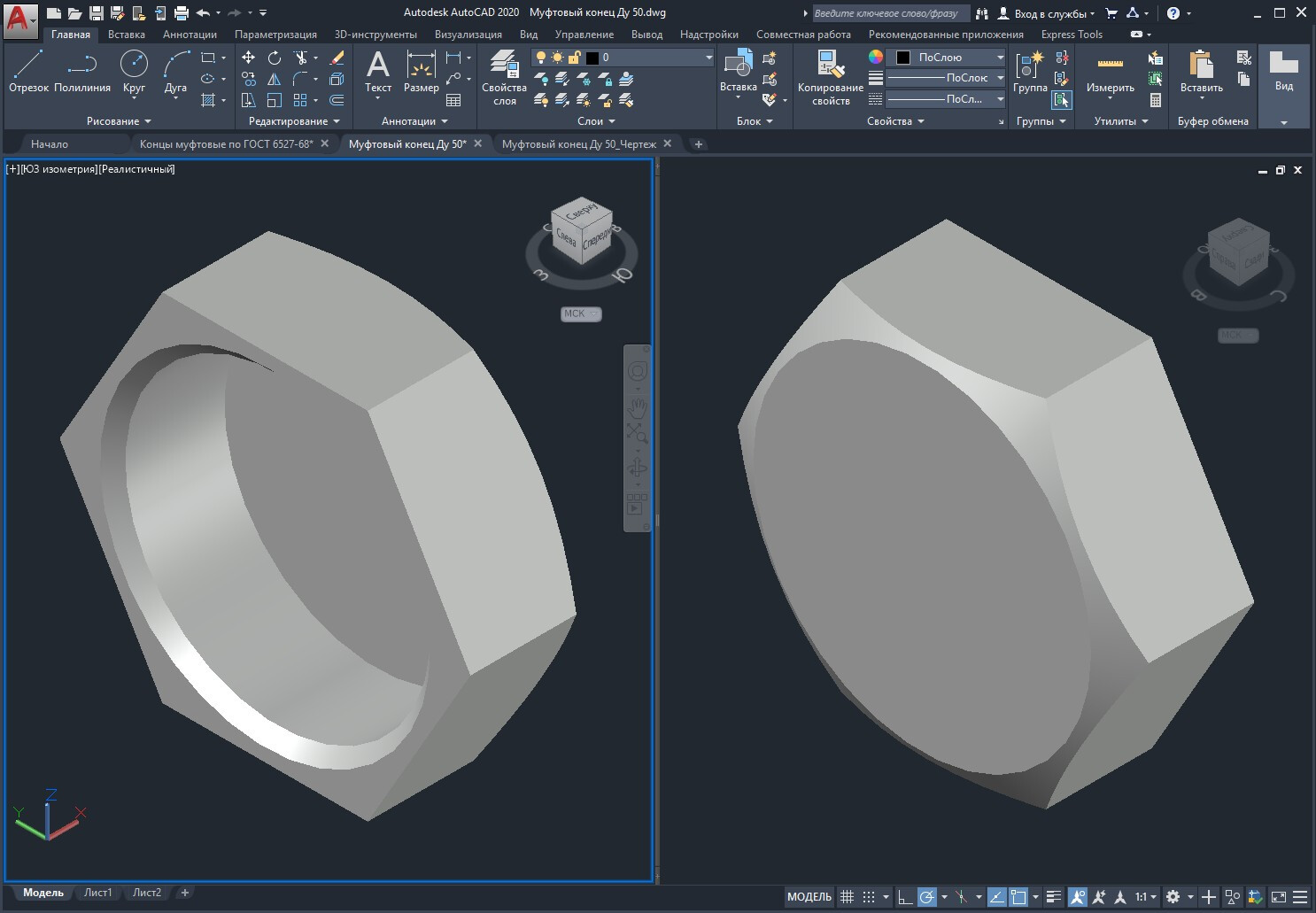Toggle snap mode in status bar
The width and height of the screenshot is (1316, 913).
[x=870, y=897]
